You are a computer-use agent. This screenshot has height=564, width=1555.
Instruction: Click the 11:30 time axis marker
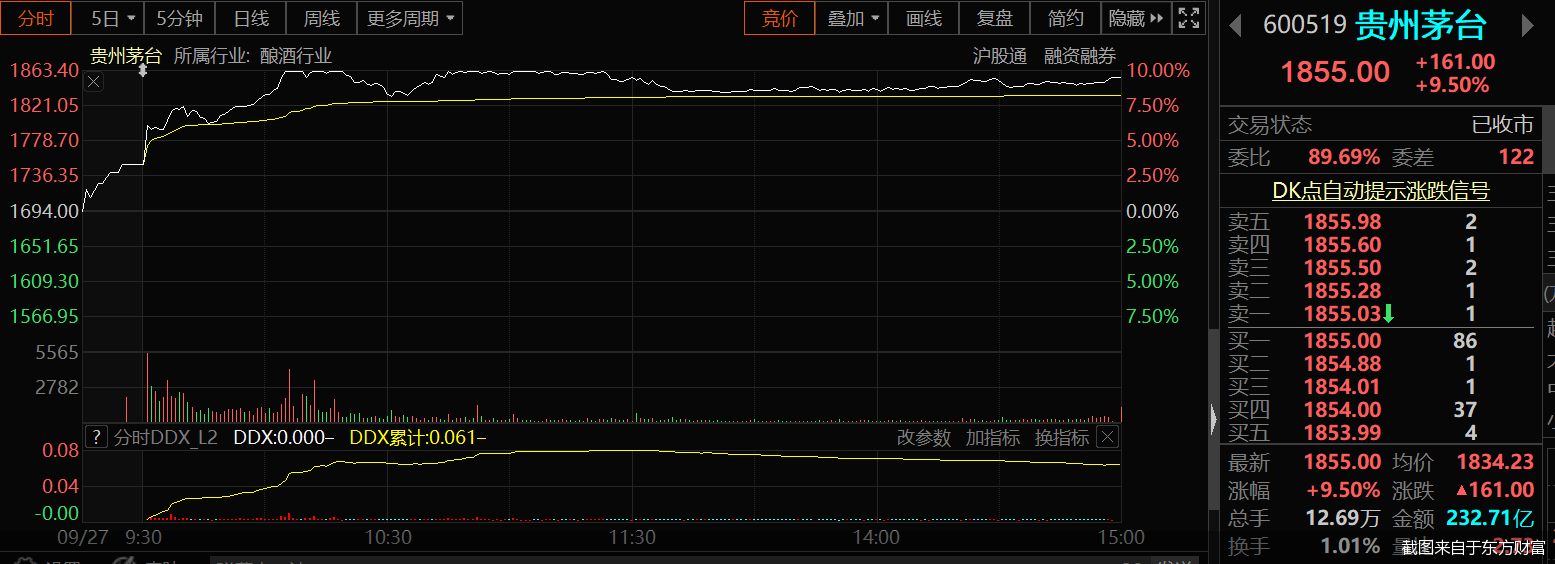click(632, 538)
